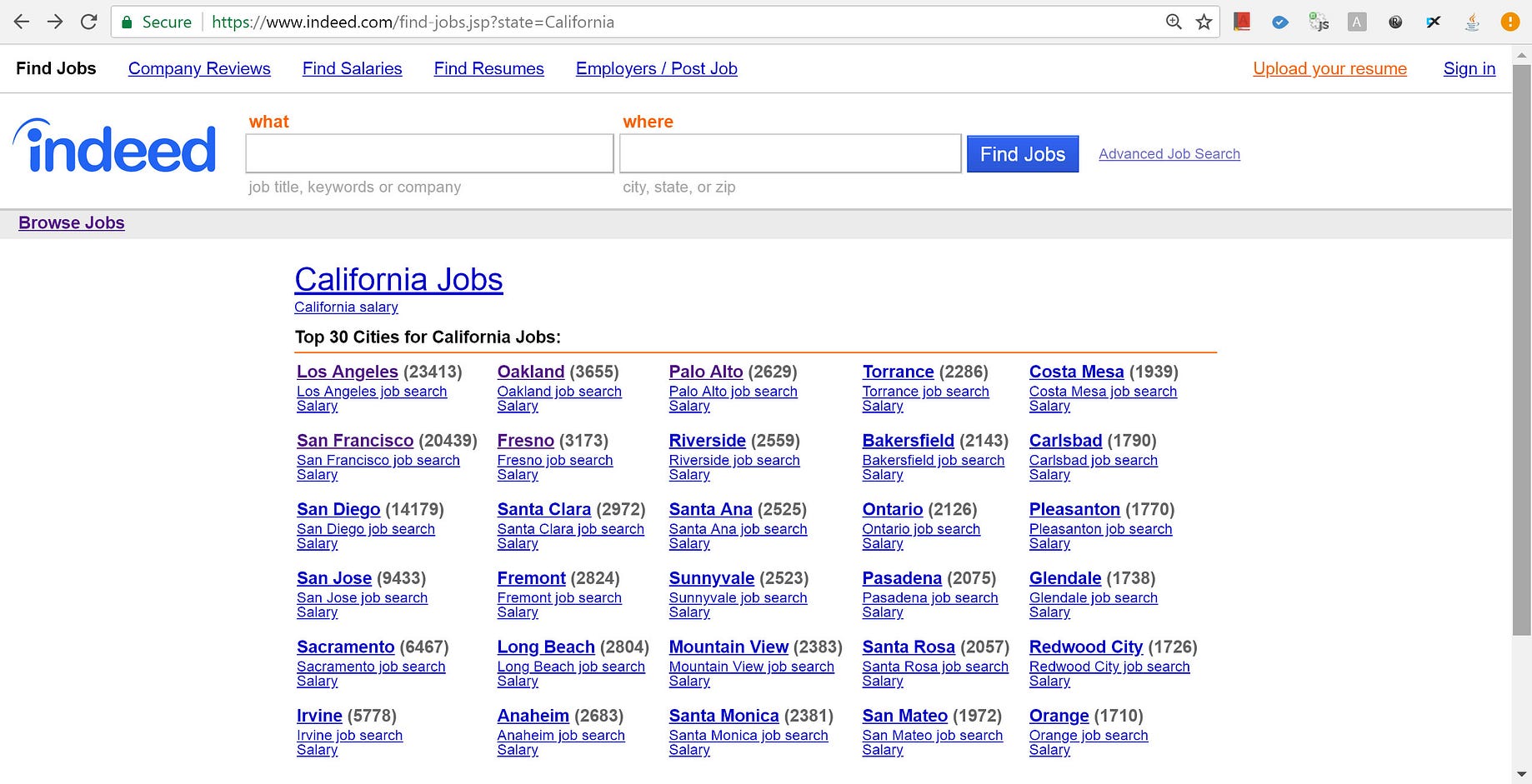Open the blue checkmark extension icon
The height and width of the screenshot is (784, 1532).
pos(1280,22)
